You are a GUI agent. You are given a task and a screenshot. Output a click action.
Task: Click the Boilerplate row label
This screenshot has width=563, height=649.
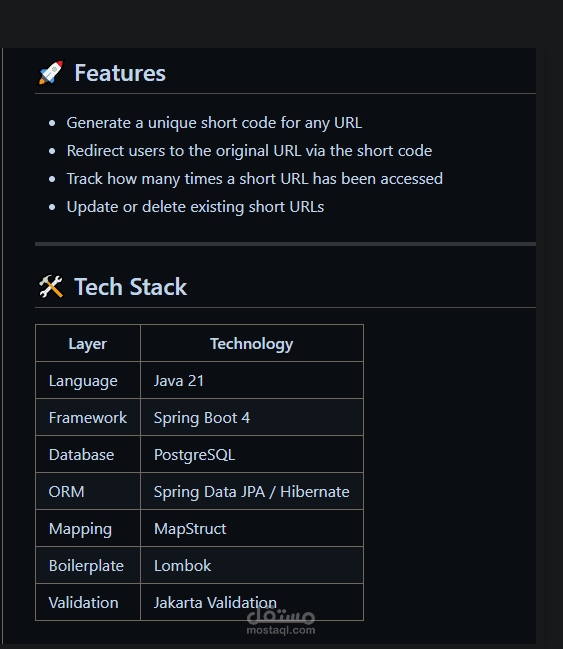tap(86, 566)
